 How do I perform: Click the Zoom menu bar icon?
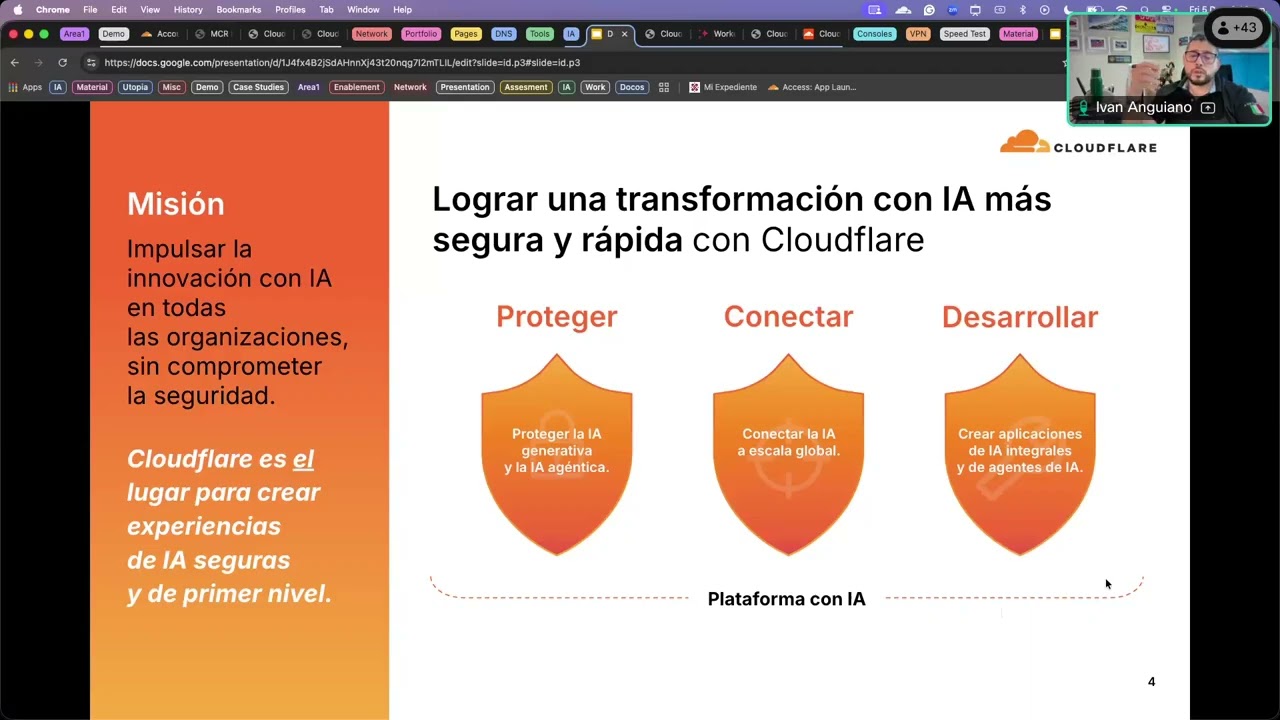tap(952, 9)
